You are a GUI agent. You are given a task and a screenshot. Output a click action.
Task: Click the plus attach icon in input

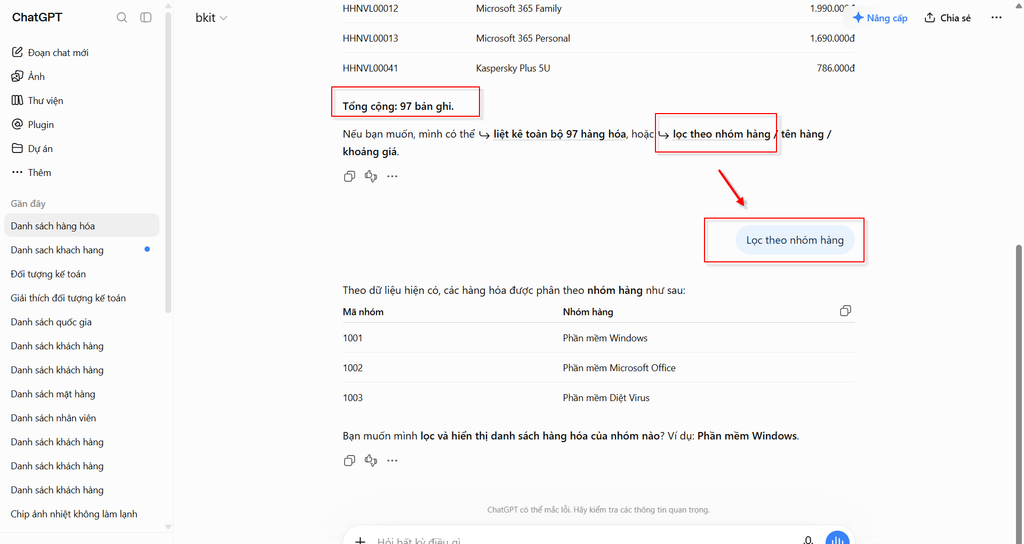[x=360, y=540]
